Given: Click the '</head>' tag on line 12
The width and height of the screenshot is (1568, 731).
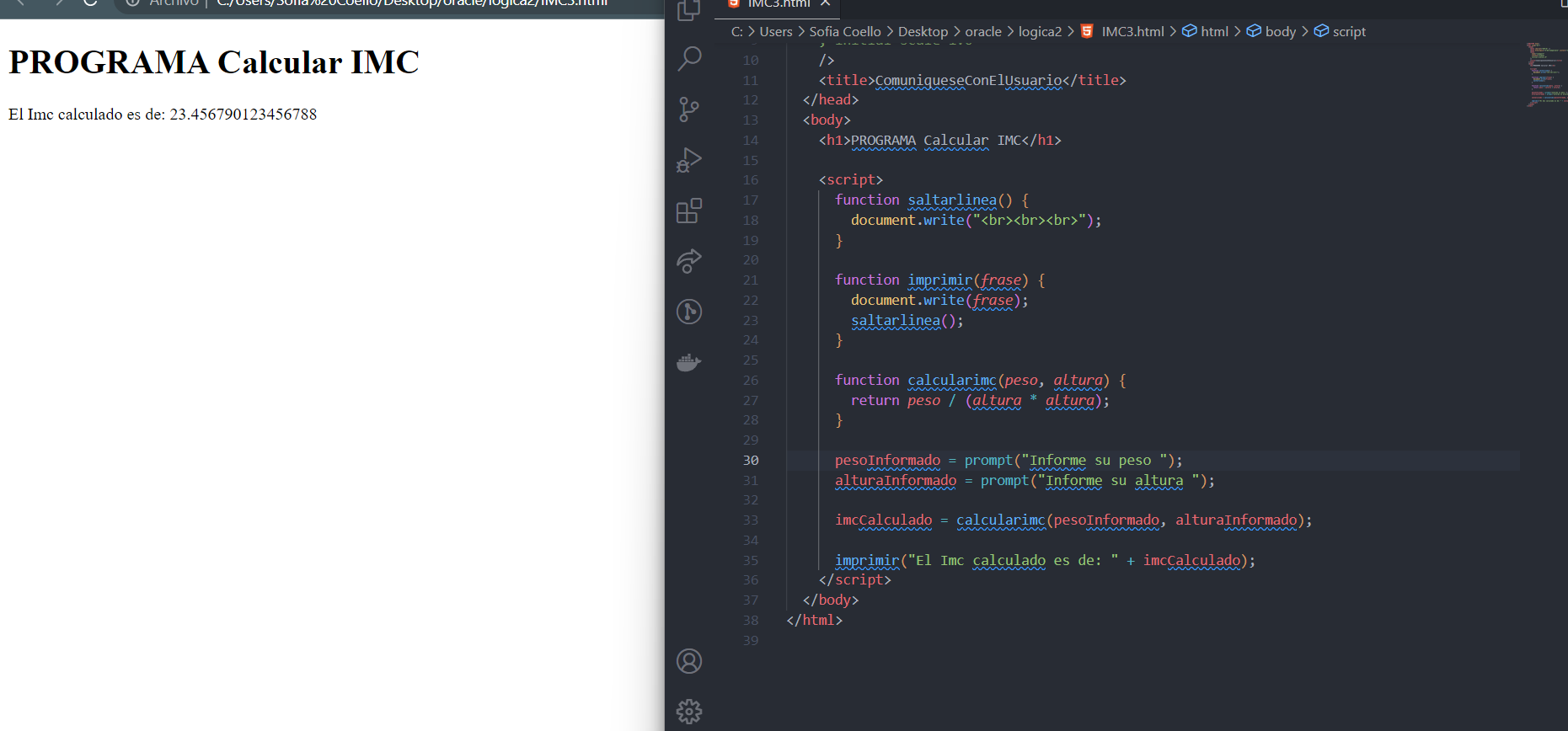Looking at the screenshot, I should coord(831,99).
